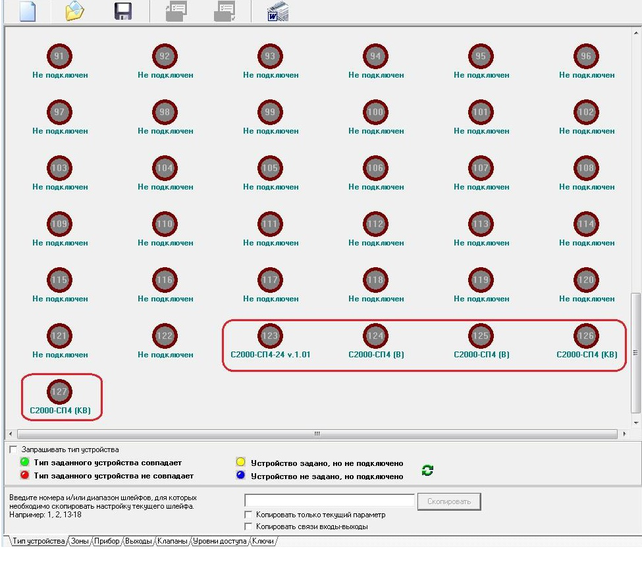Select device address 119 icon
Screen dimensions: 642x564
[481, 280]
